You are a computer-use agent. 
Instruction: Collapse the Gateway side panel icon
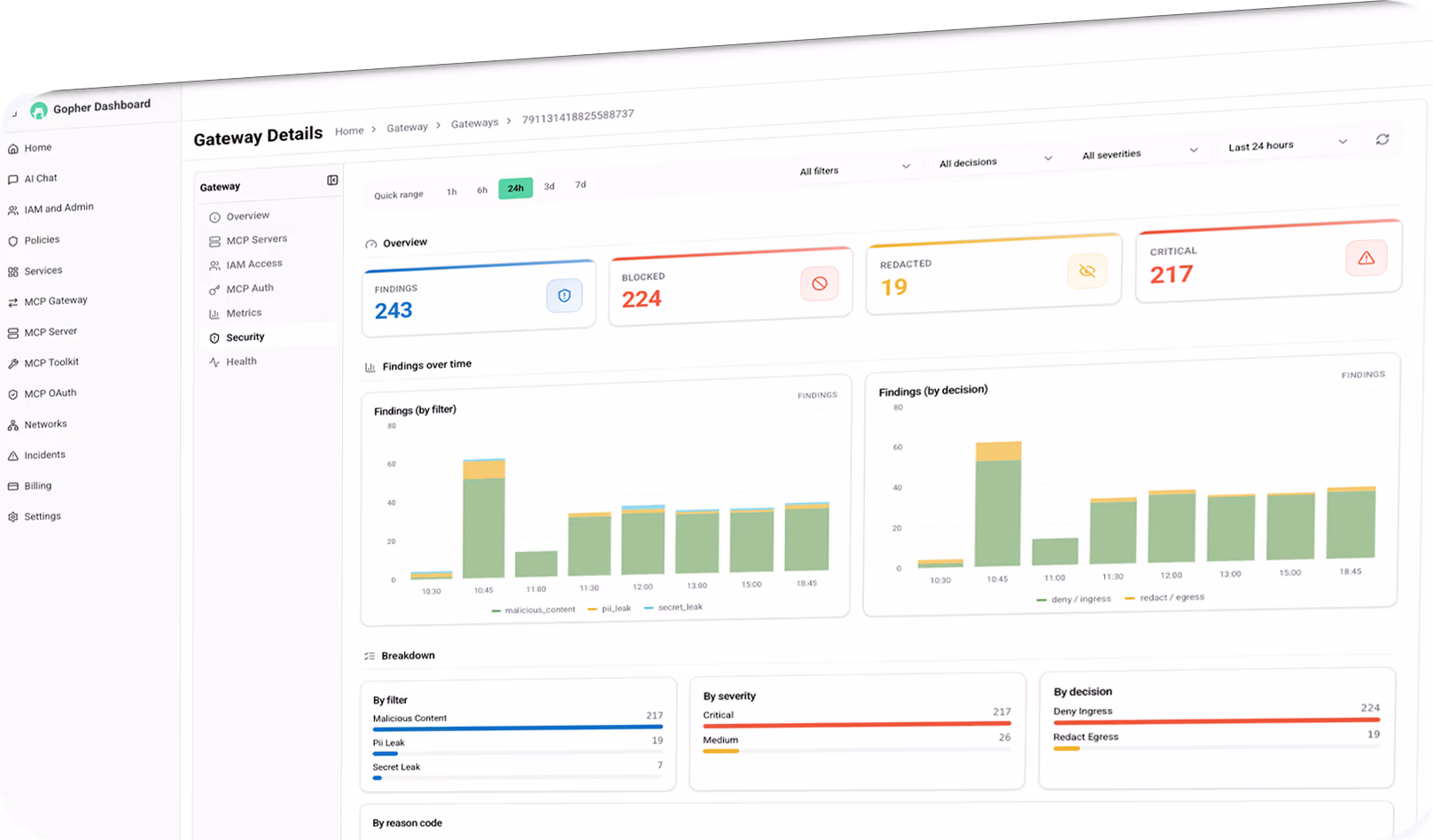[x=332, y=181]
